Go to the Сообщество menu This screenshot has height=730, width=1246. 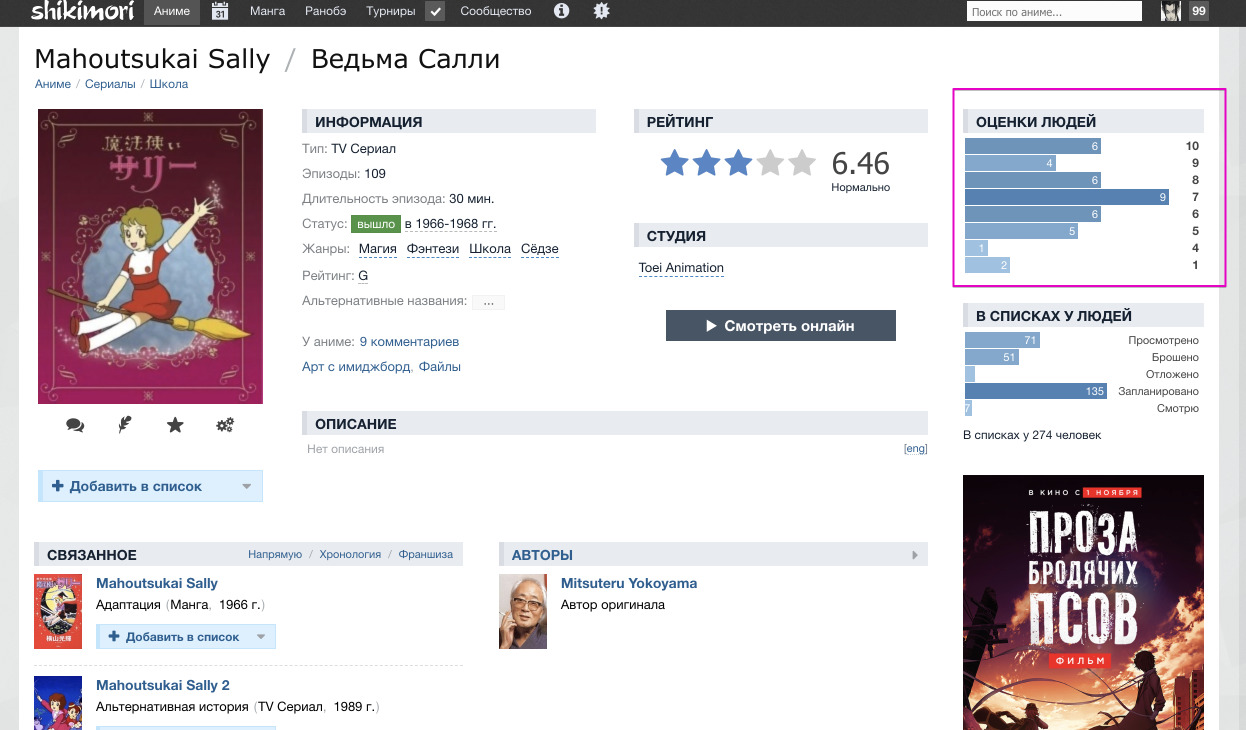pos(496,11)
